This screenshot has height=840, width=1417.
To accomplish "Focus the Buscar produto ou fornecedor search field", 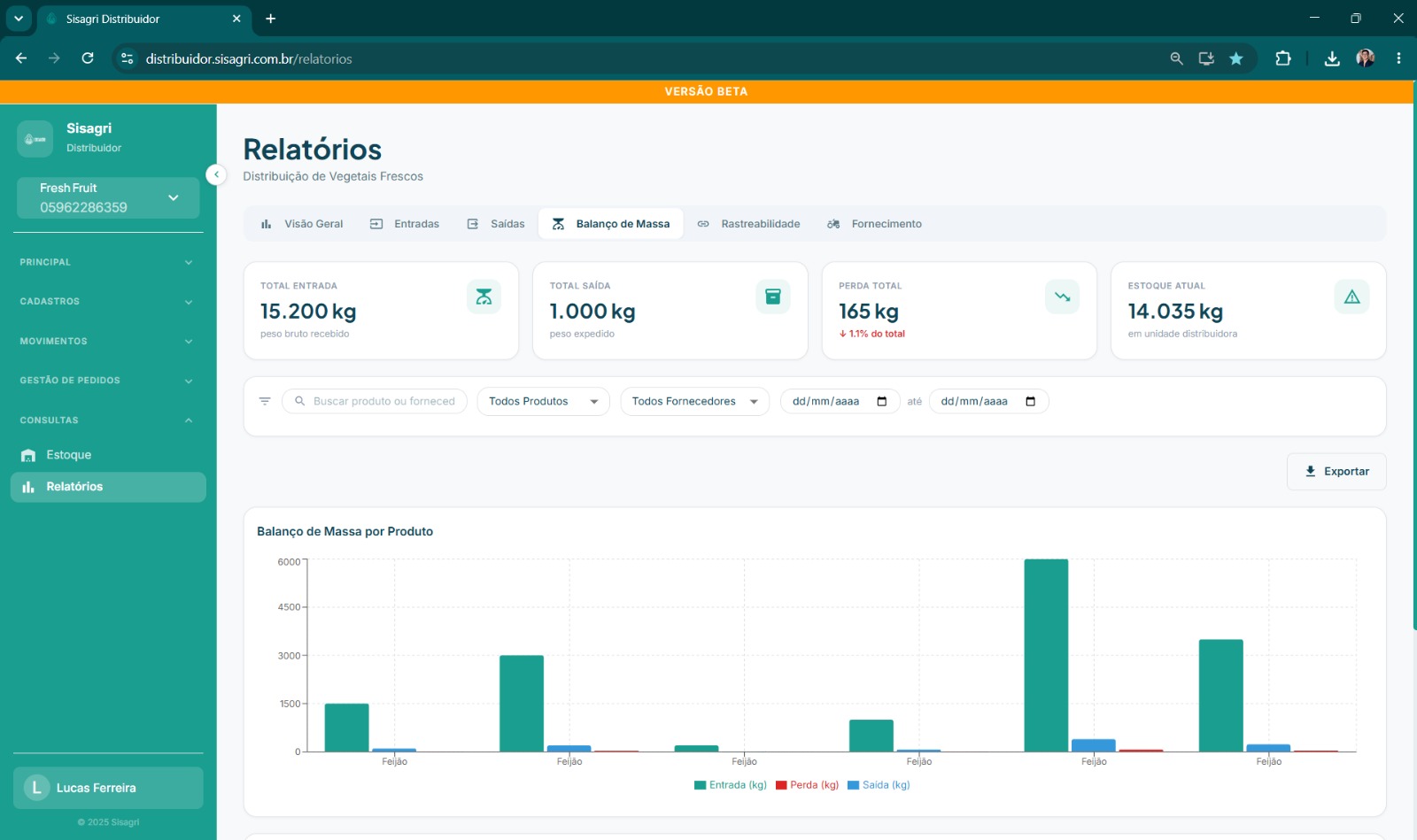I will point(374,401).
